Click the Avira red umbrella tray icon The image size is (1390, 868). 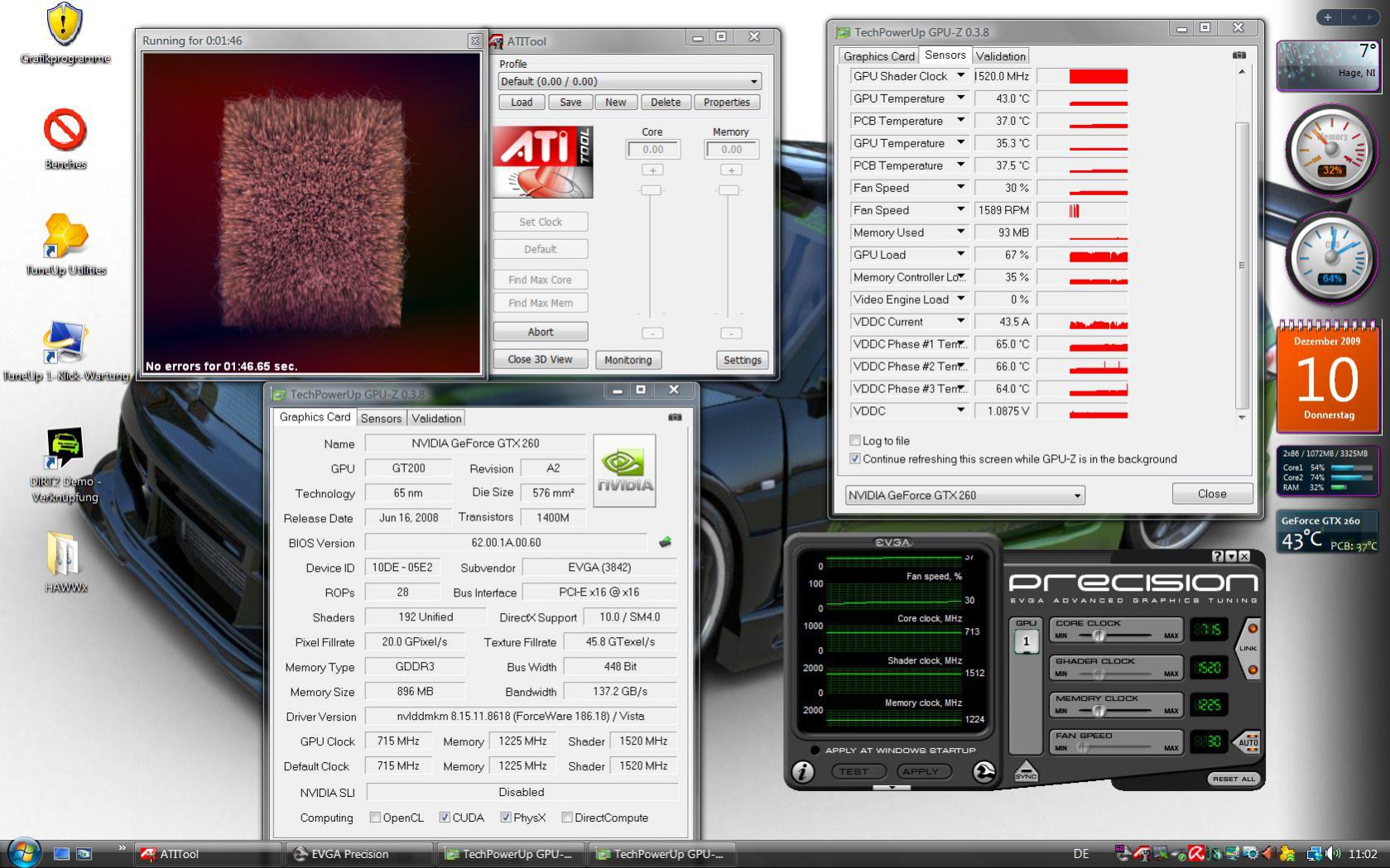click(x=1196, y=853)
